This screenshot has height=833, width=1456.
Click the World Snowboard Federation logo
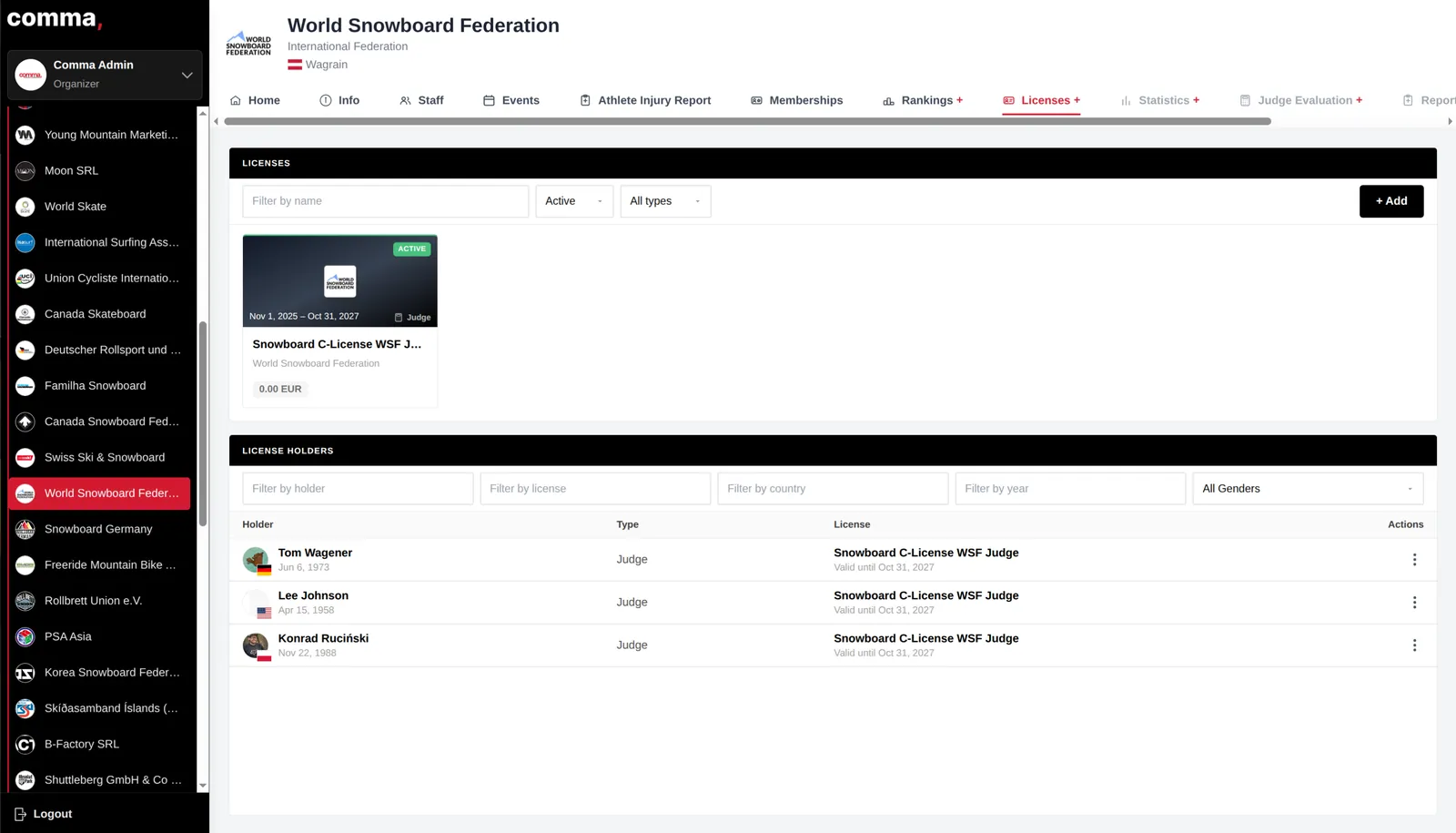(248, 45)
